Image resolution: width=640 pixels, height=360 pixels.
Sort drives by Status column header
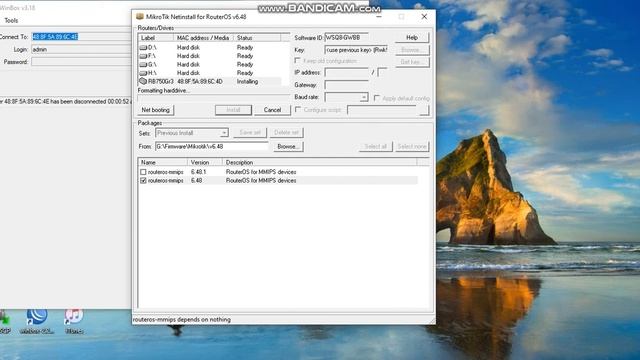tap(257, 38)
